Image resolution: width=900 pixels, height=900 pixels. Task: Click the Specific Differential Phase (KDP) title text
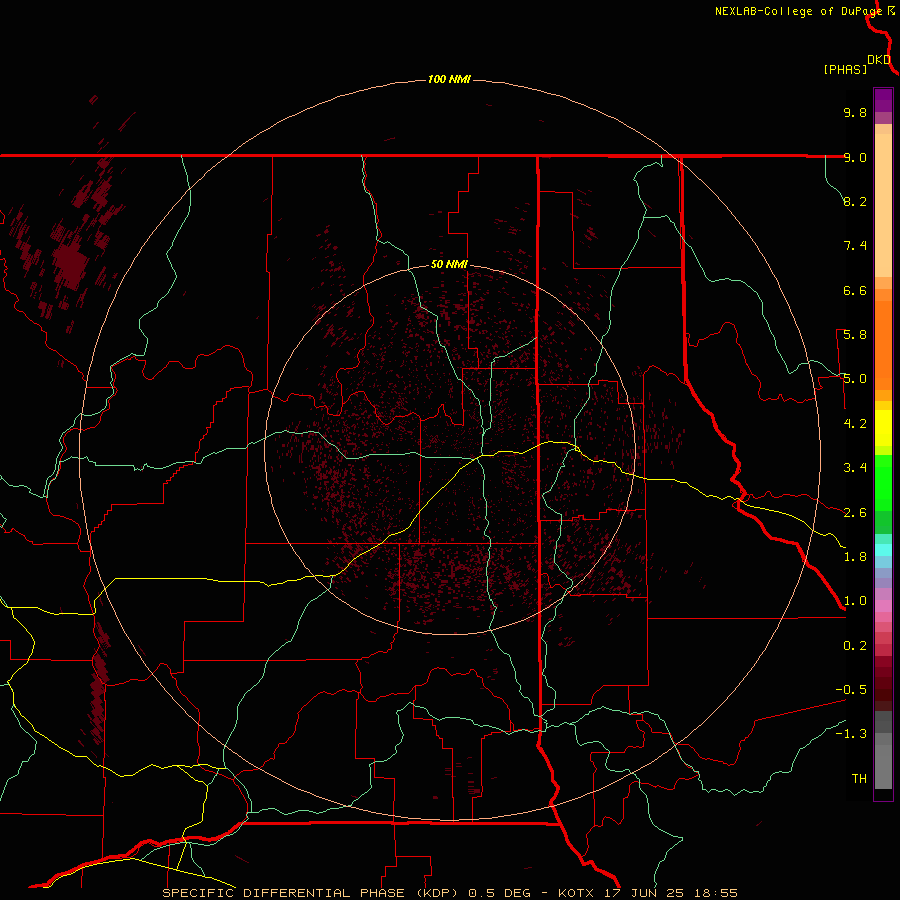tap(313, 893)
